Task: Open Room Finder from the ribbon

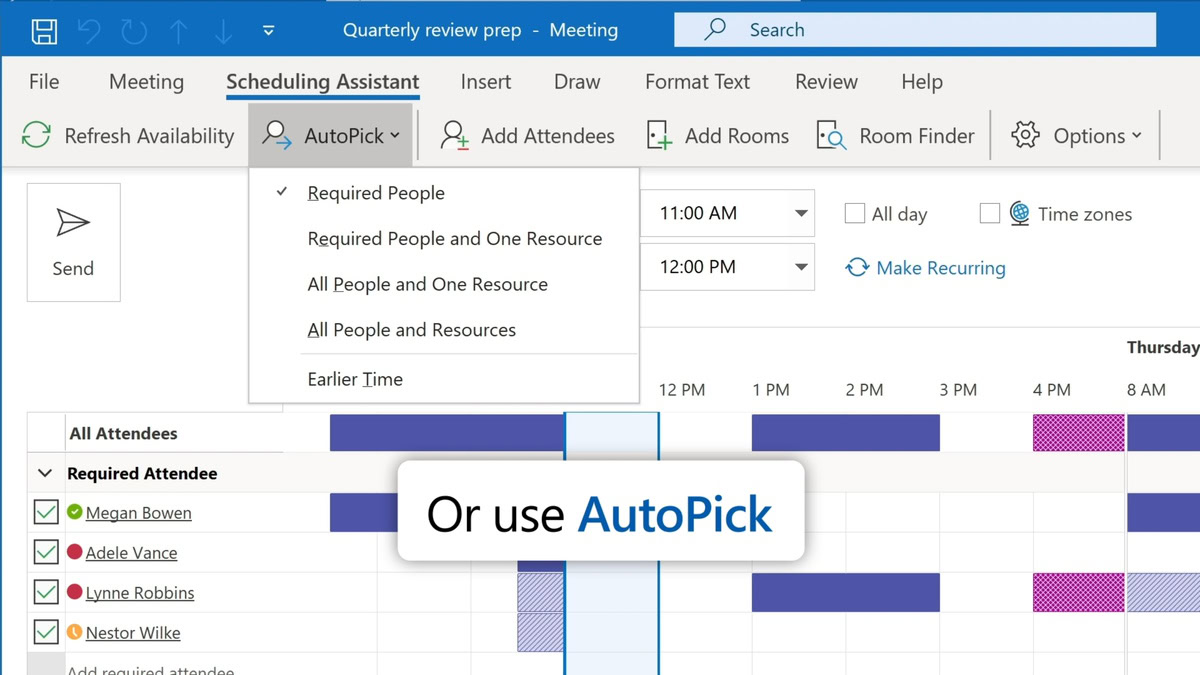Action: (896, 136)
